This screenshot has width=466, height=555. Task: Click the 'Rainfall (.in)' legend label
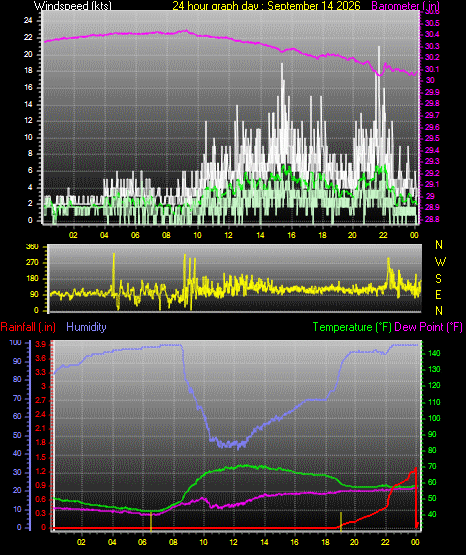(28, 327)
